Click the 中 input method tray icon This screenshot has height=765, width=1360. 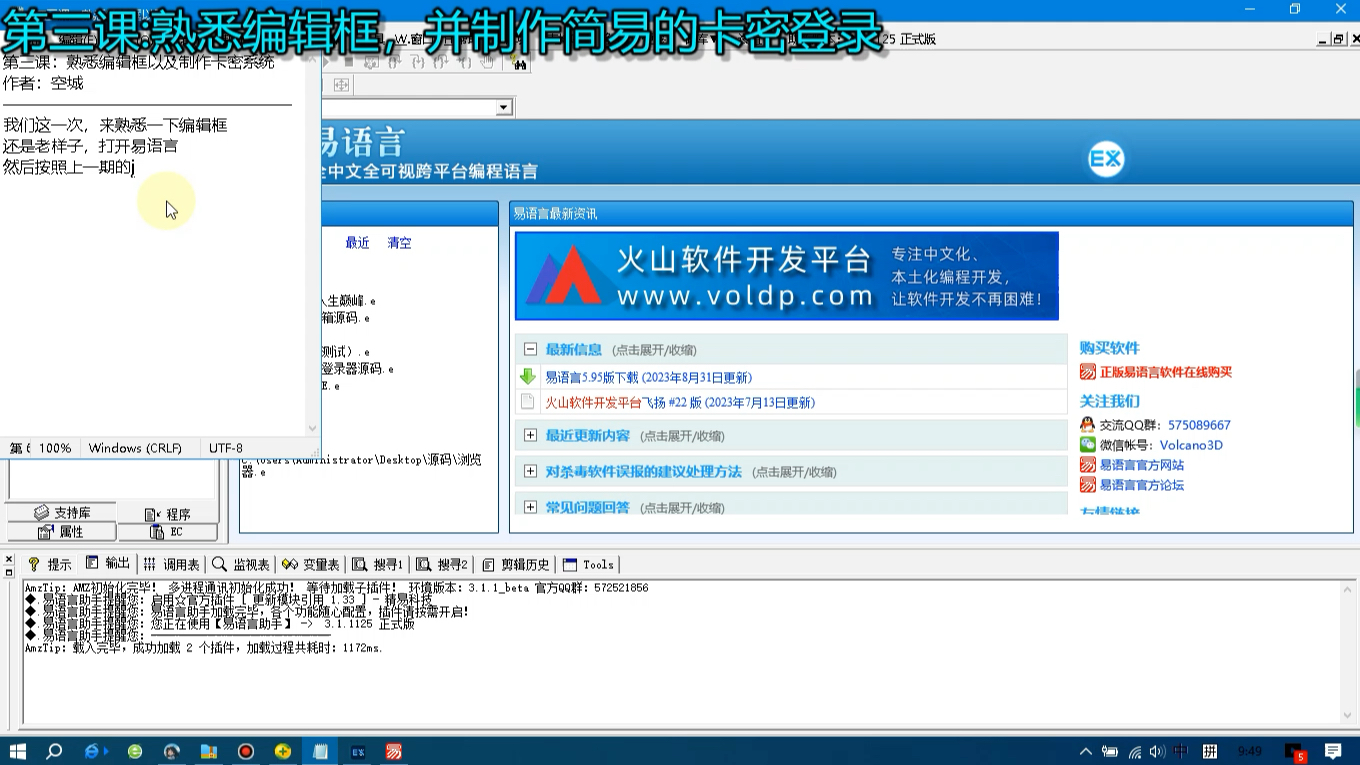(x=1181, y=751)
